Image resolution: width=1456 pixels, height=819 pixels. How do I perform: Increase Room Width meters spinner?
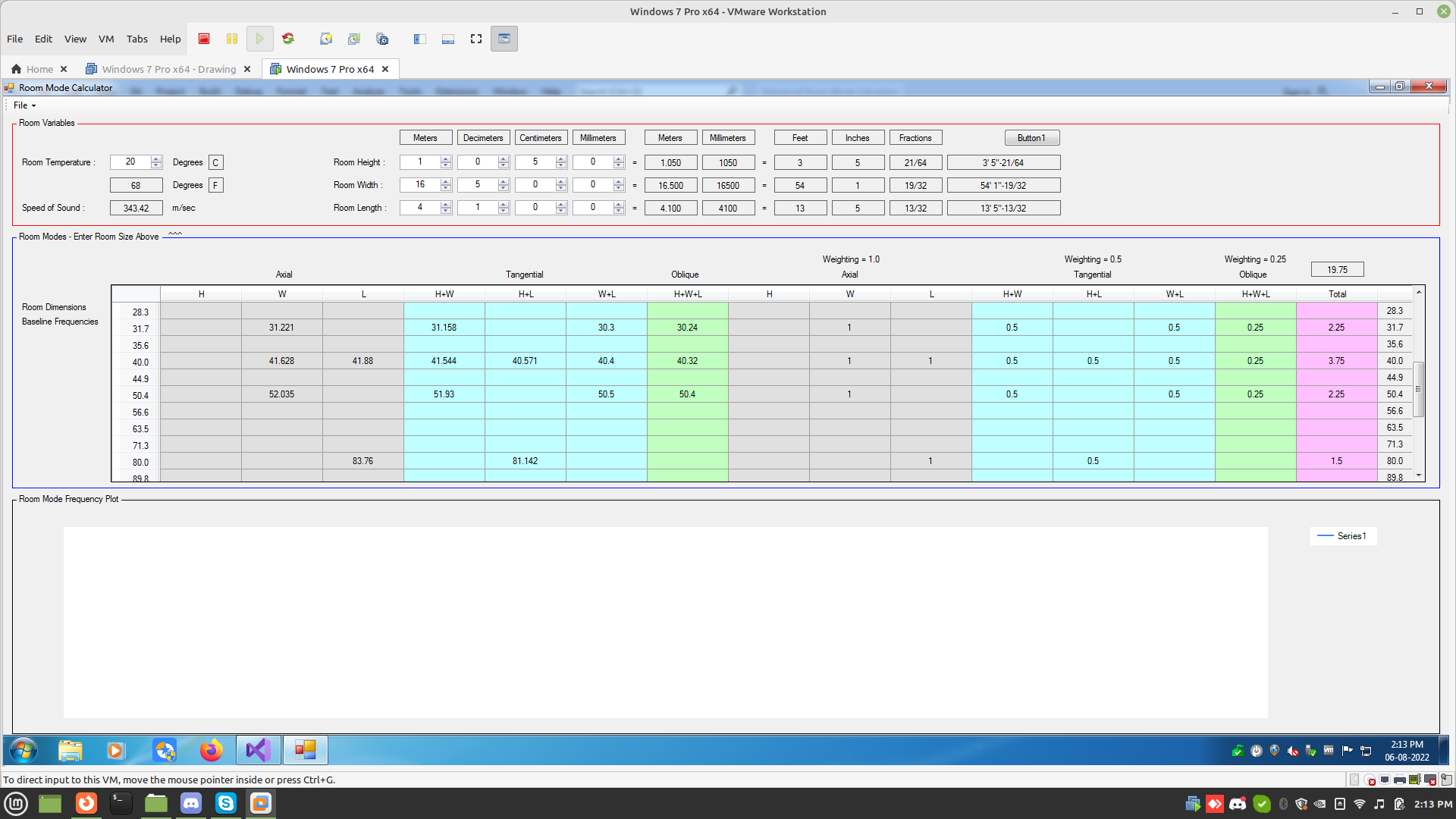click(x=446, y=182)
